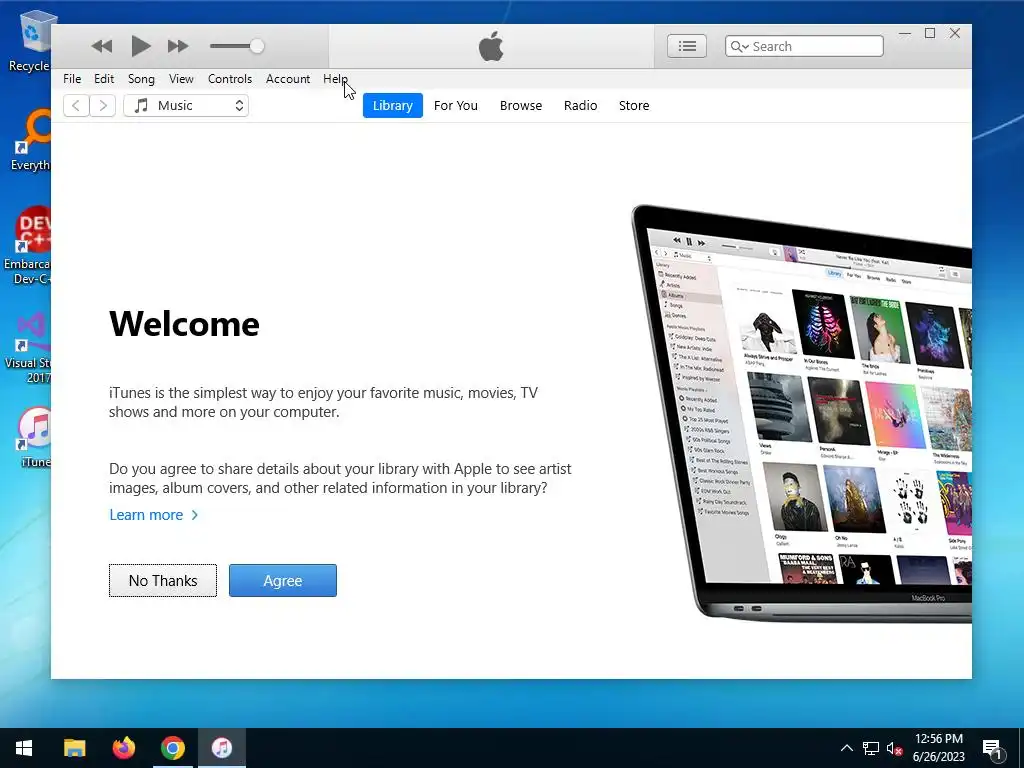1024x768 pixels.
Task: Follow the Learn more link
Action: coord(153,515)
